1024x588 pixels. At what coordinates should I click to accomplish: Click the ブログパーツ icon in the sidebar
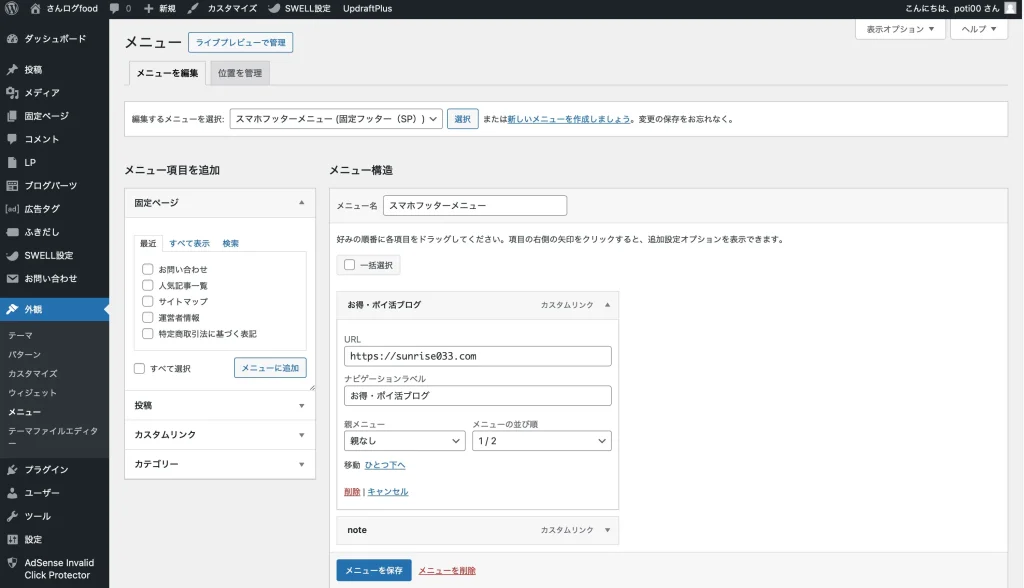click(12, 186)
